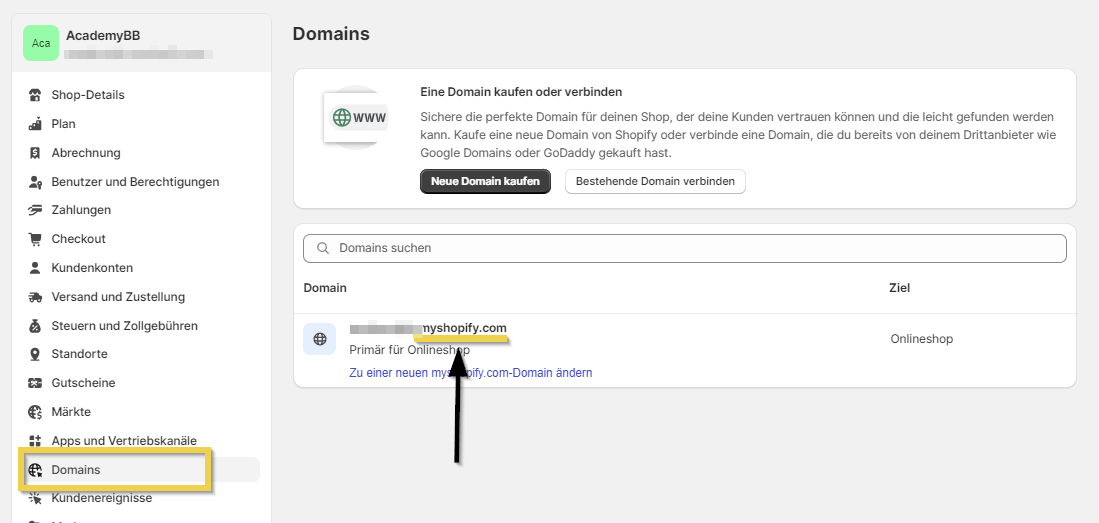Click the Checkout shopping cart icon
The width and height of the screenshot is (1099, 523).
coord(36,239)
